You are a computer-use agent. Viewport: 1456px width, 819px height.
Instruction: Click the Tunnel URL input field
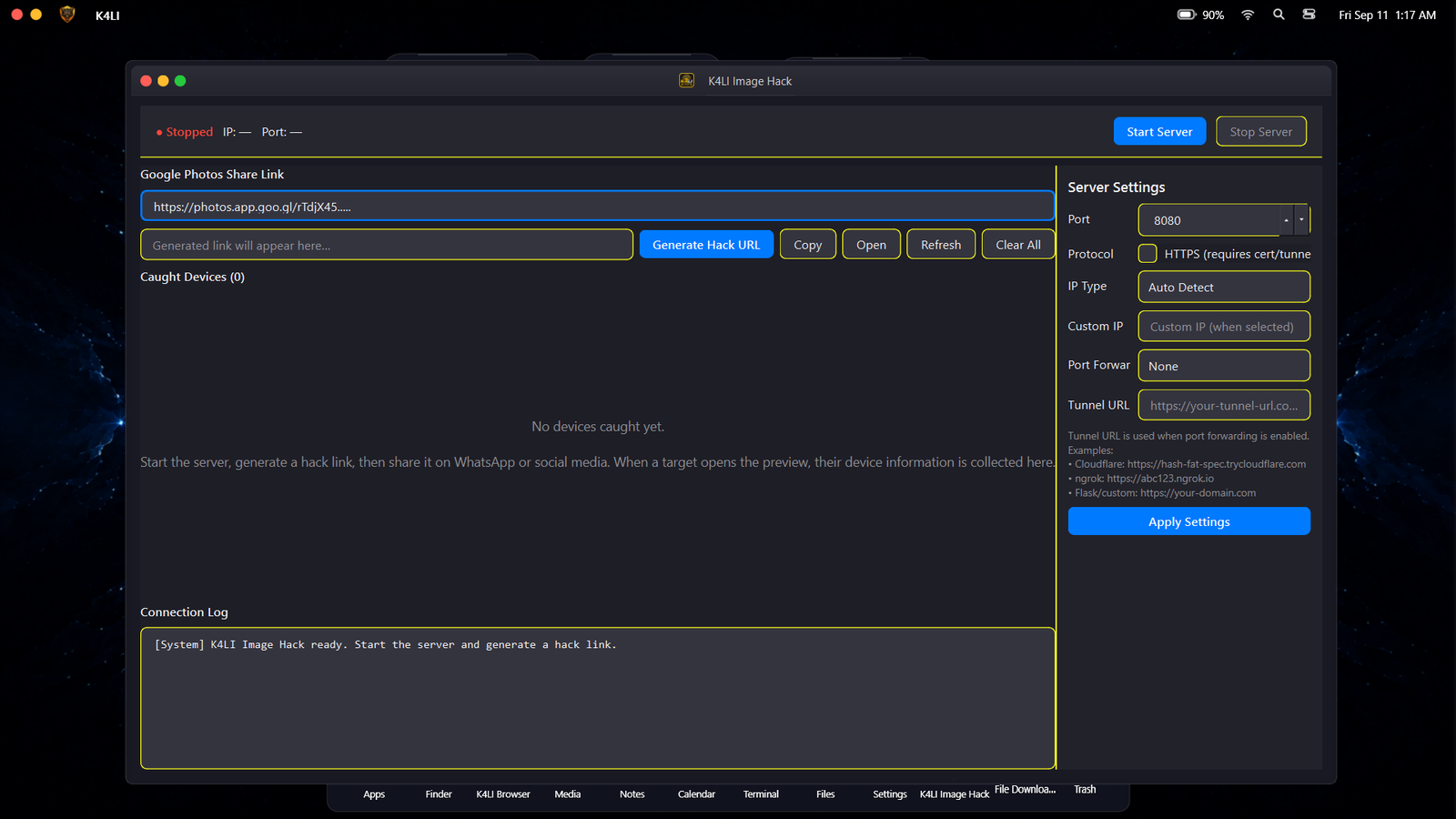[1224, 405]
